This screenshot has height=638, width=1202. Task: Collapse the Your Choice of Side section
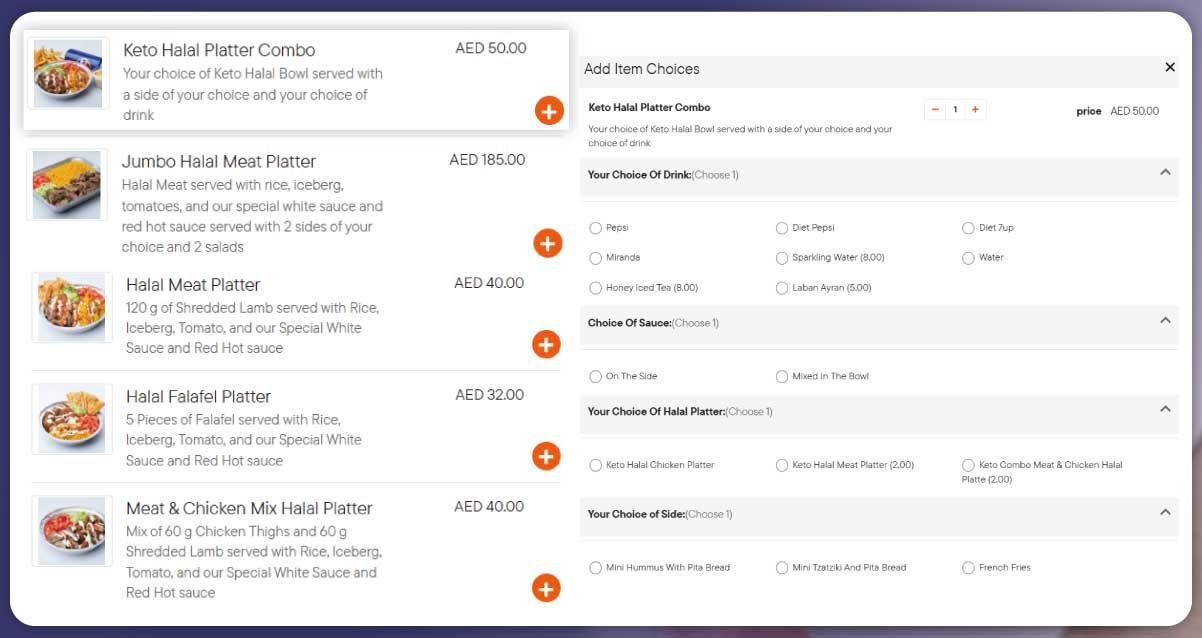pos(1164,514)
